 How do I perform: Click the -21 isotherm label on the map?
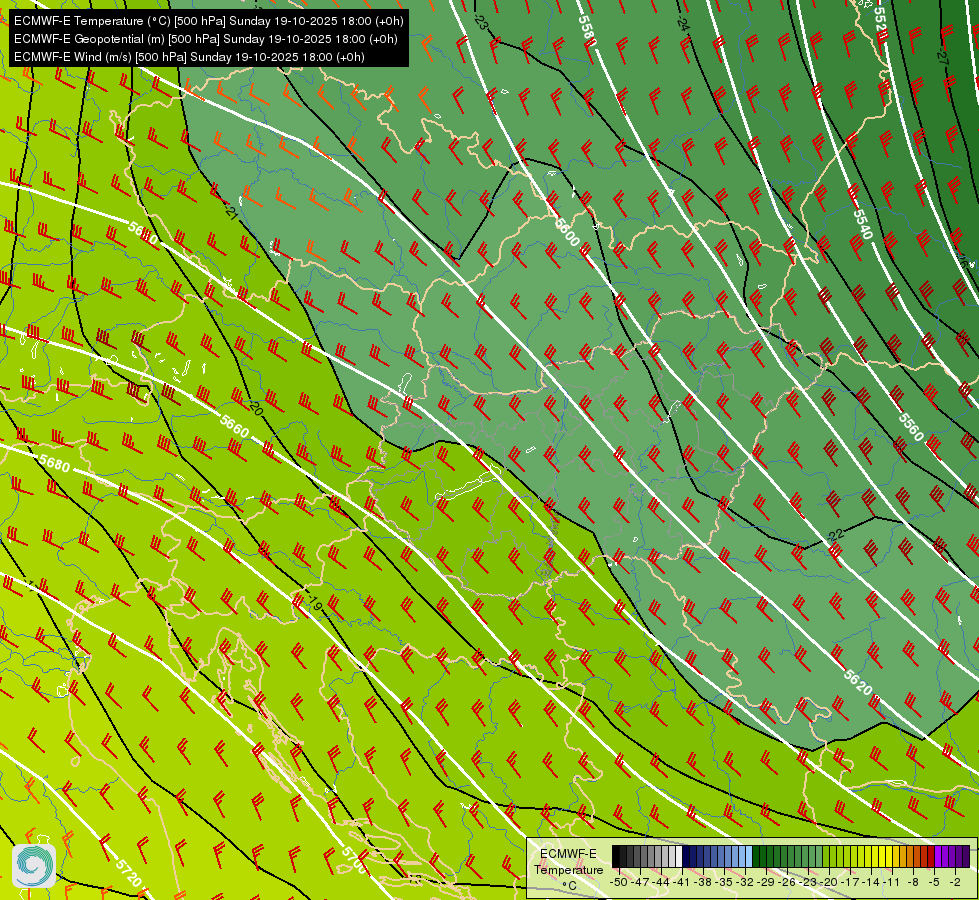click(x=230, y=213)
